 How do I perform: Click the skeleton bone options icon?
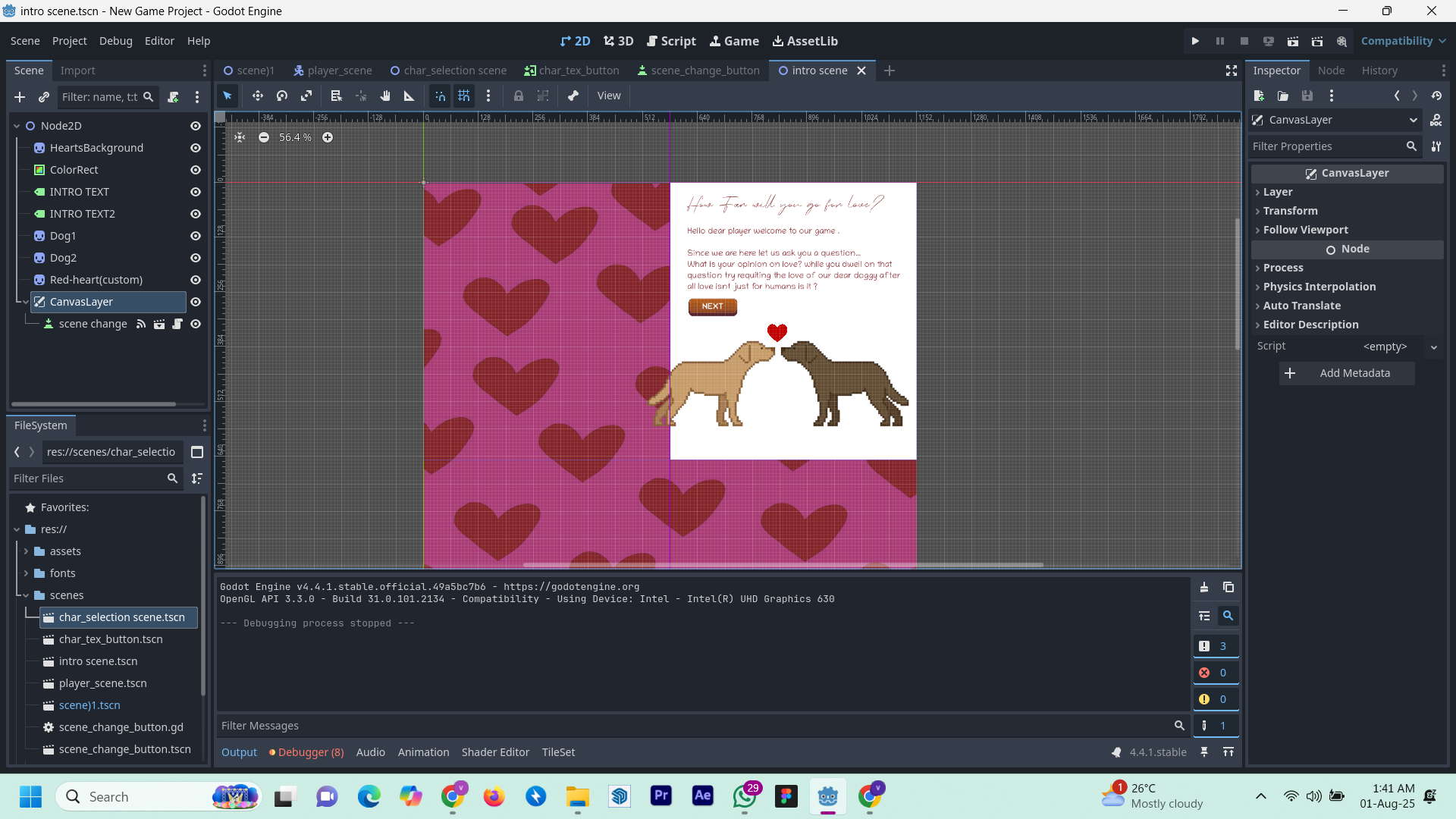573,96
